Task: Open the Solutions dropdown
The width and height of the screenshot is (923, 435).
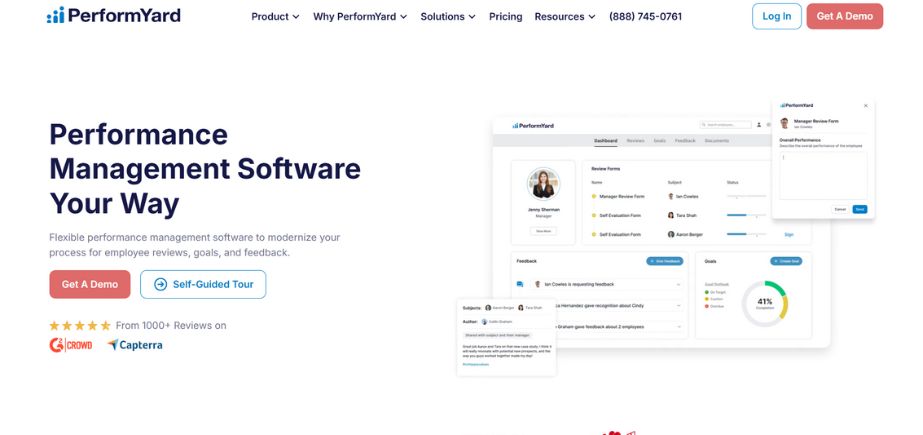Action: click(x=448, y=16)
